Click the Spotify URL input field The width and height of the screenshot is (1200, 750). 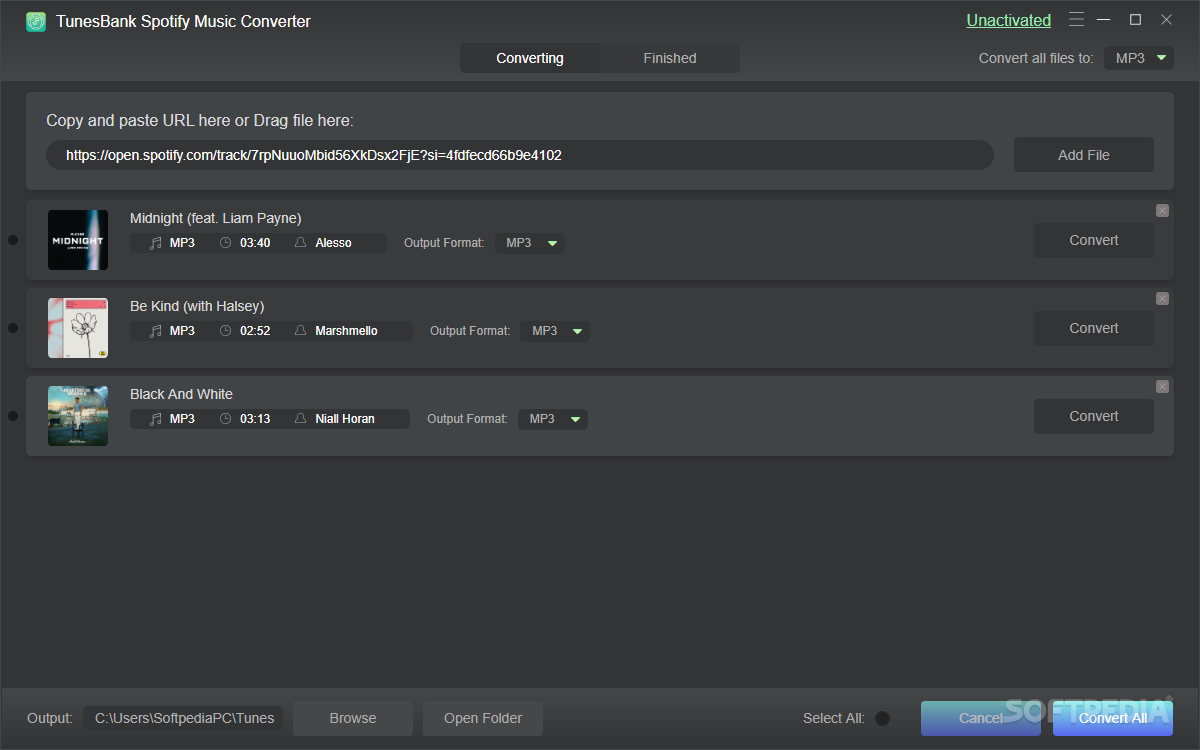coord(520,155)
